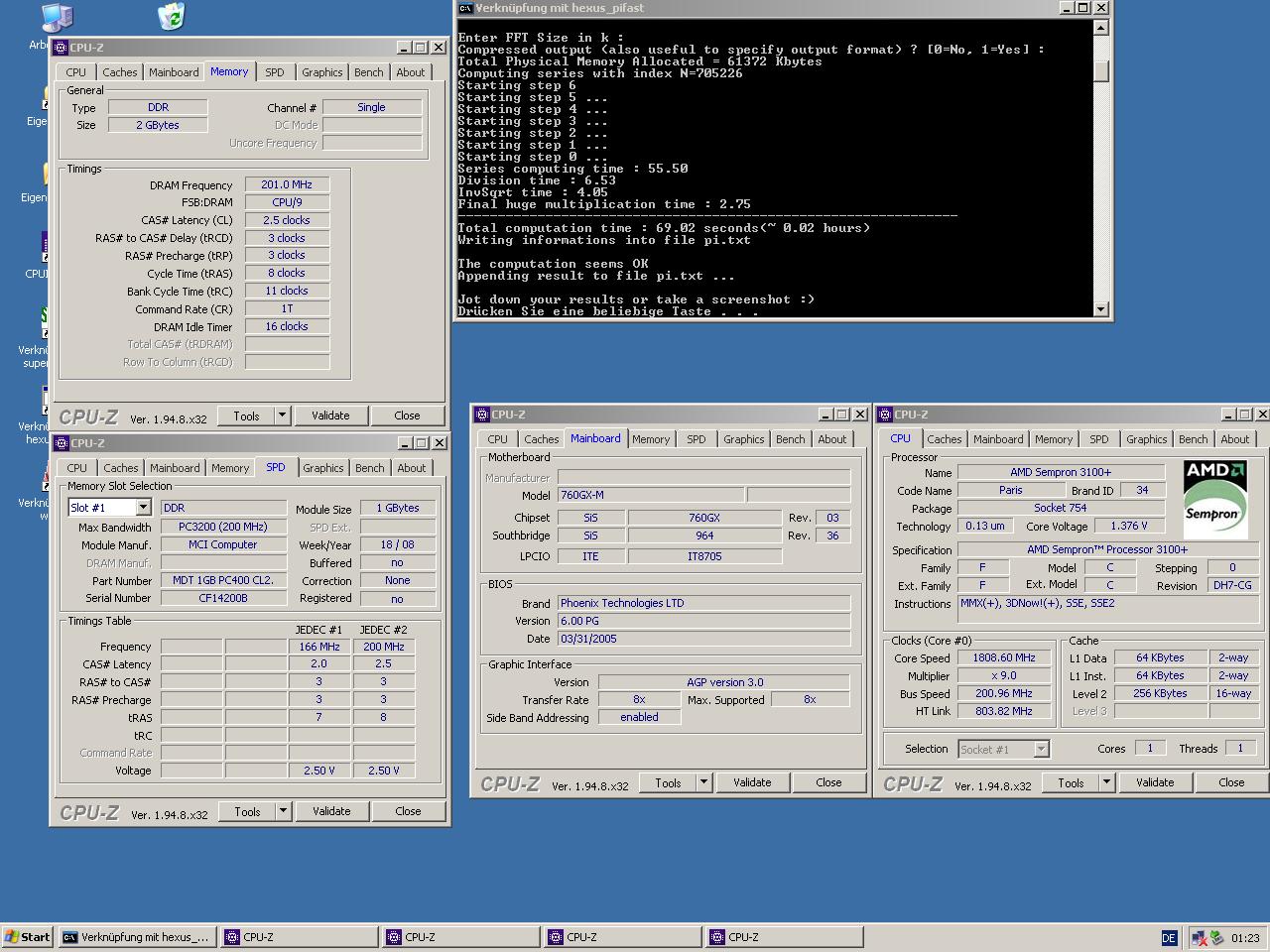
Task: Click the FSB:DRAM value CPU/9
Action: (287, 202)
